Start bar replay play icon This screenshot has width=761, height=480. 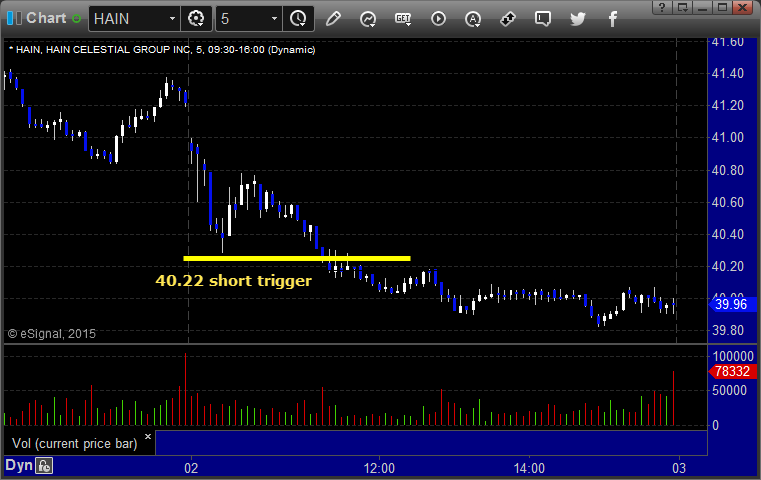(438, 19)
